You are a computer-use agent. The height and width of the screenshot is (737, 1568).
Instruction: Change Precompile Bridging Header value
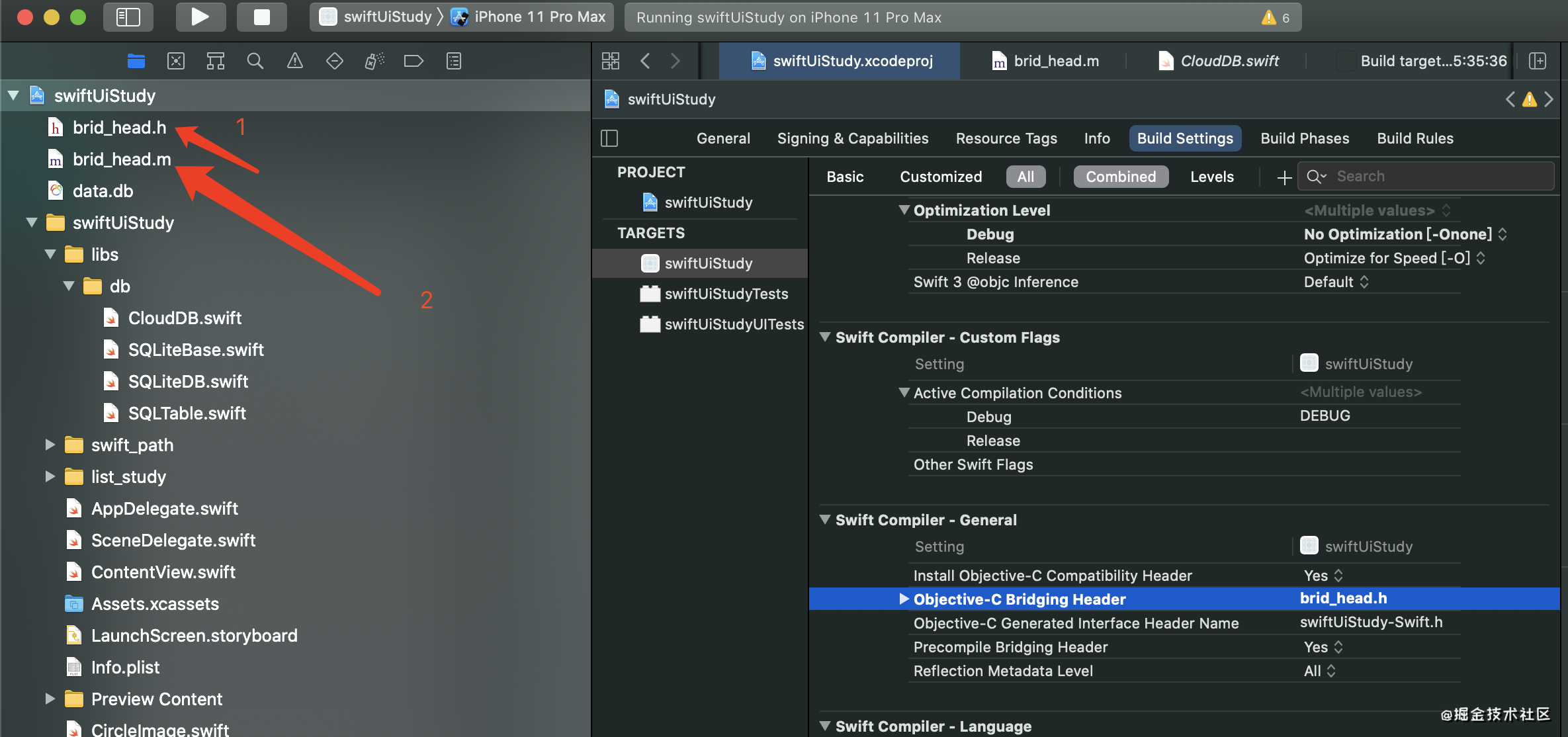tap(1323, 647)
